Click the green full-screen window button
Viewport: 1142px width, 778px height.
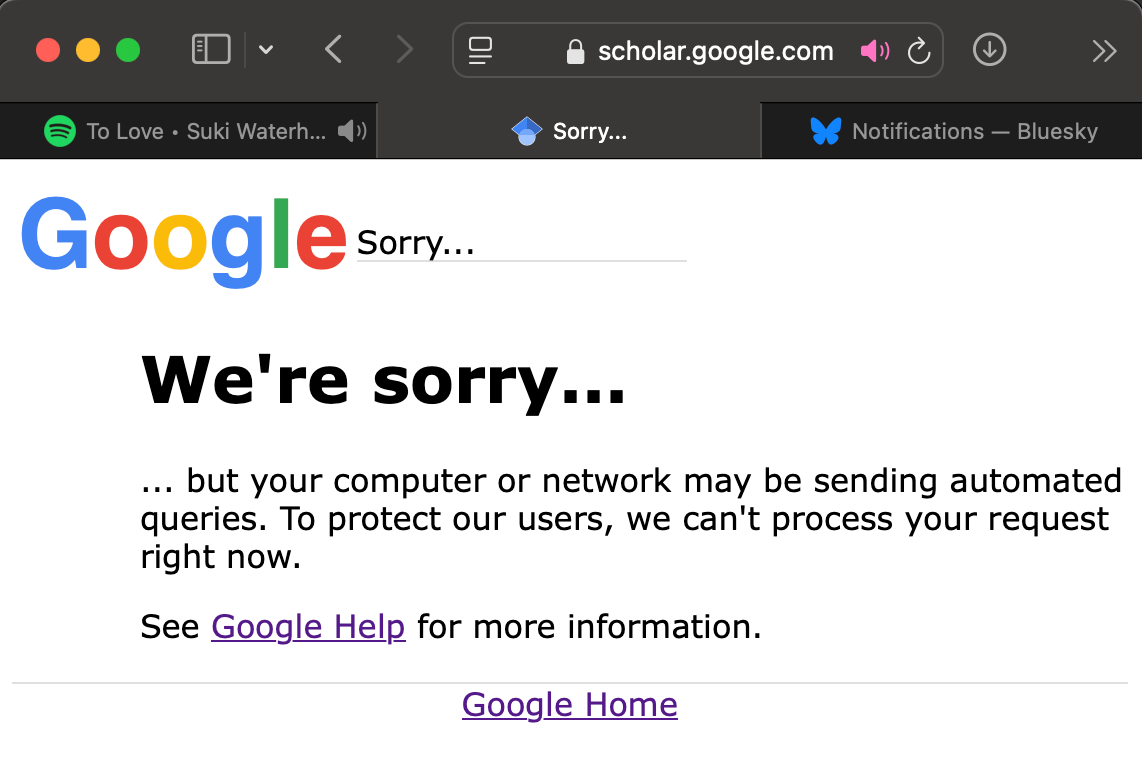[128, 50]
